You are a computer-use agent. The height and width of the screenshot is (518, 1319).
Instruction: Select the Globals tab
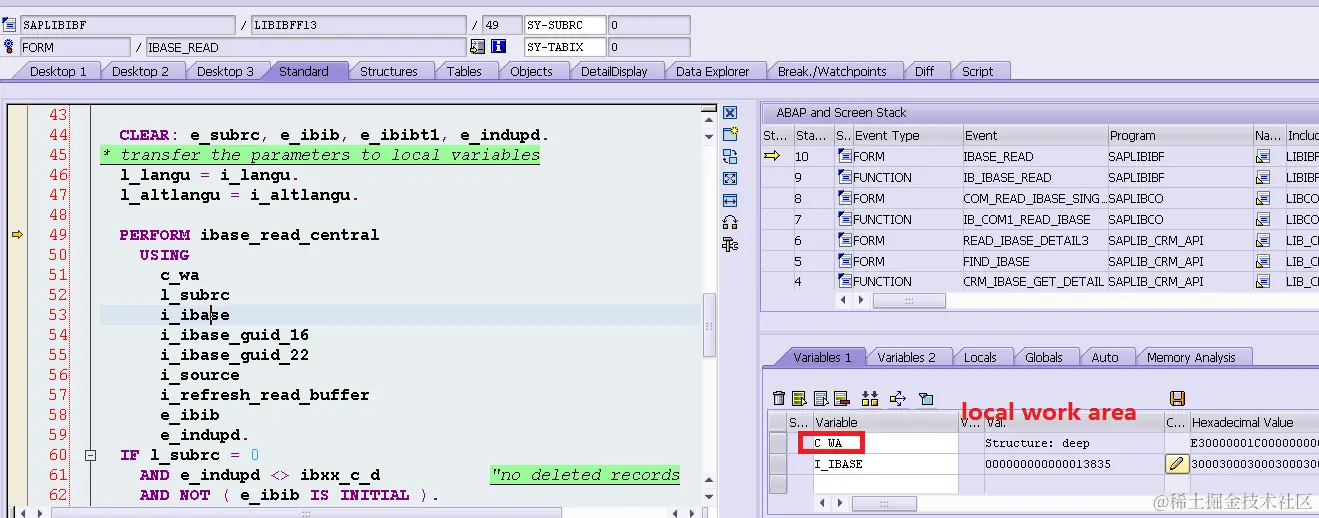tap(1043, 357)
